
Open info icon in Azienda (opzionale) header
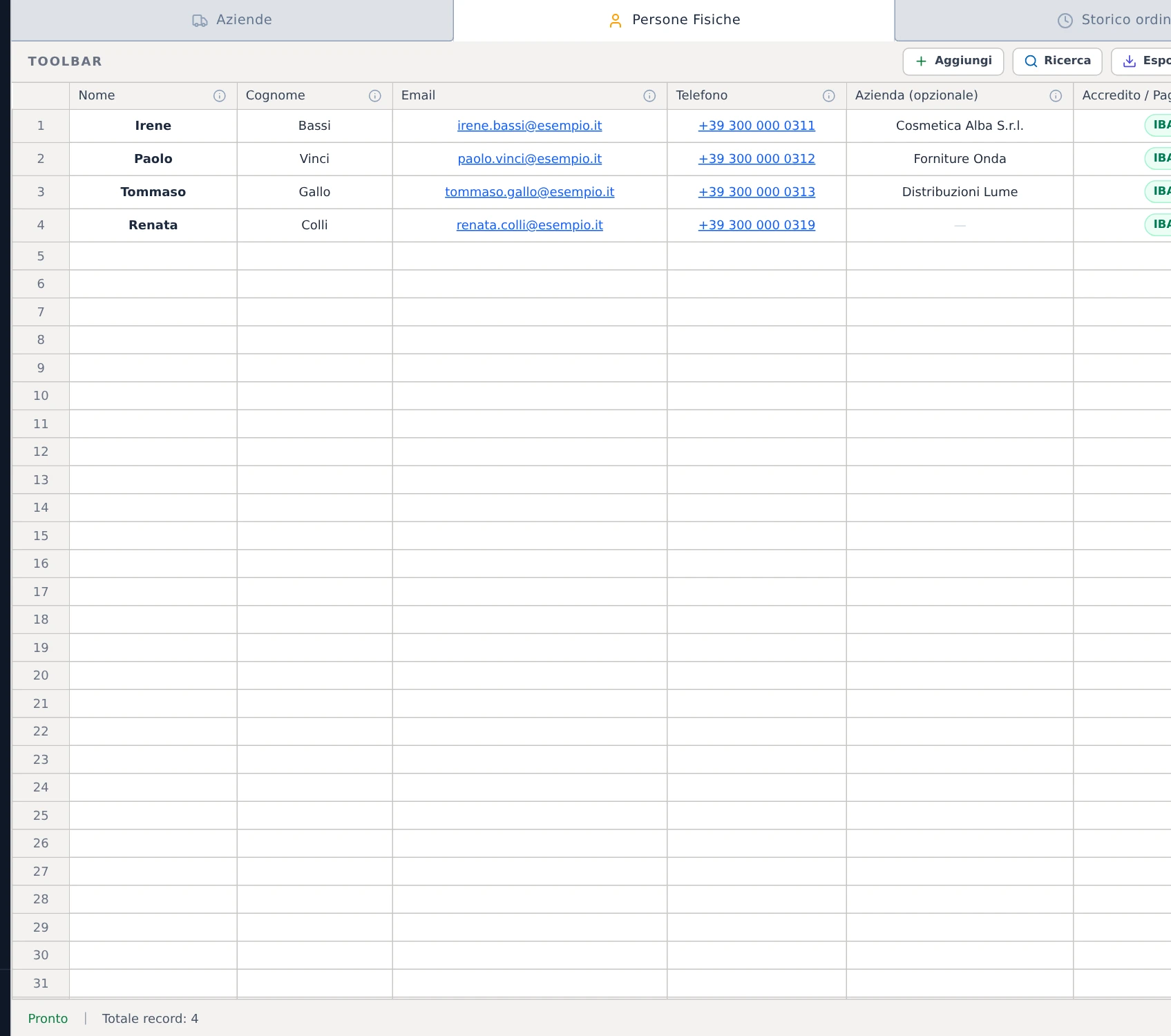click(1056, 96)
